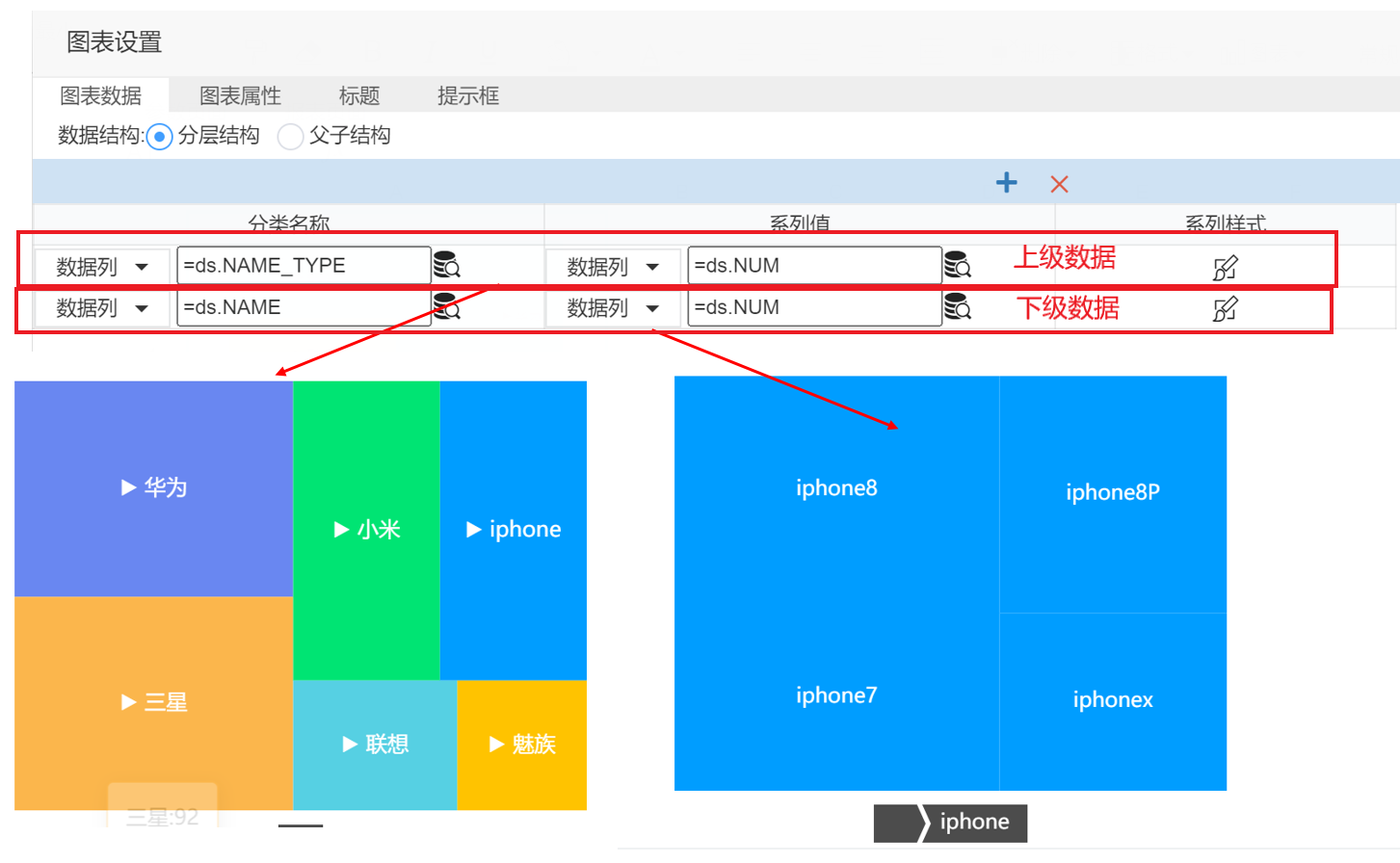Screen dimensions: 1400x863
Task: Open 数据列 dropdown before =ds.NAME
Action: coord(102,308)
